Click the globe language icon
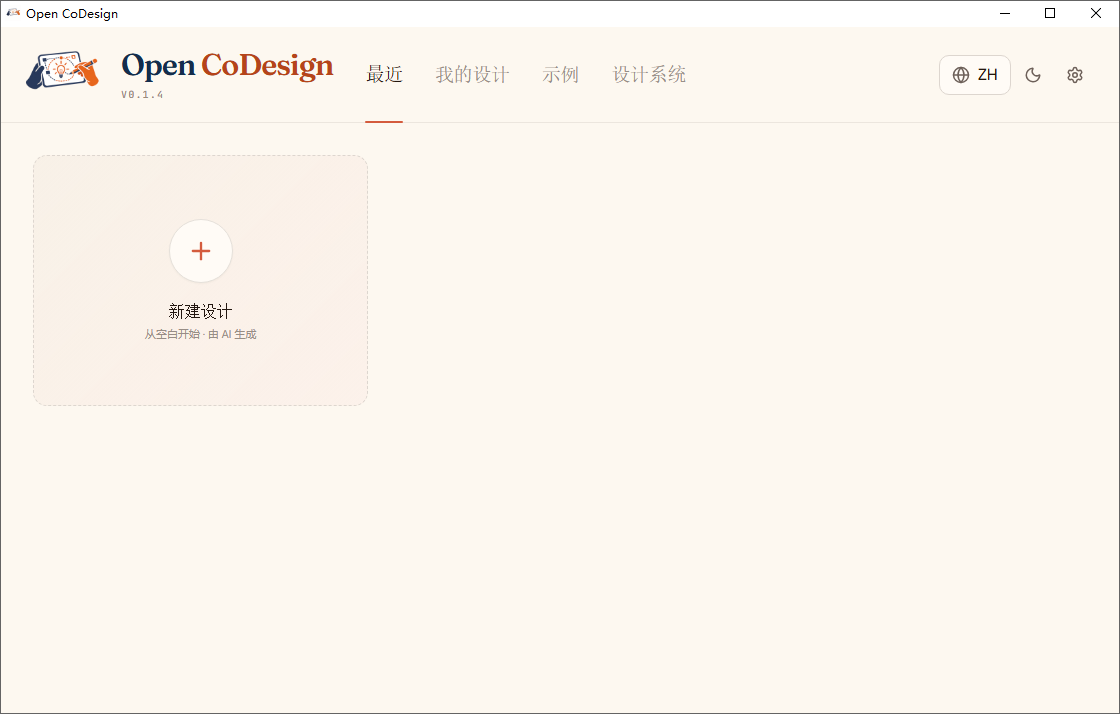 (961, 74)
